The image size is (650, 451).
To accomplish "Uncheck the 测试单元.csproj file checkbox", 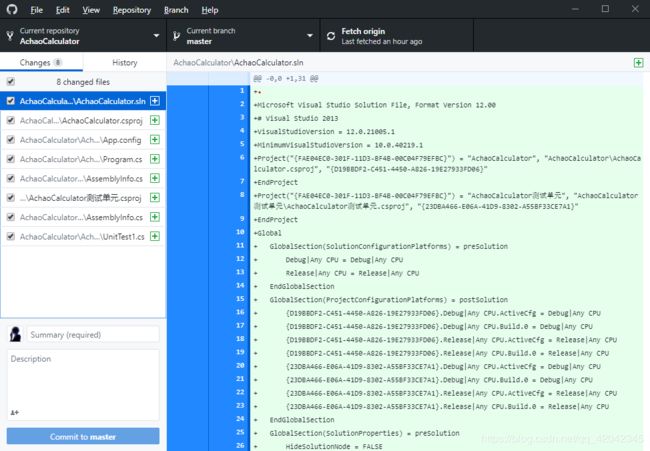I will point(11,198).
